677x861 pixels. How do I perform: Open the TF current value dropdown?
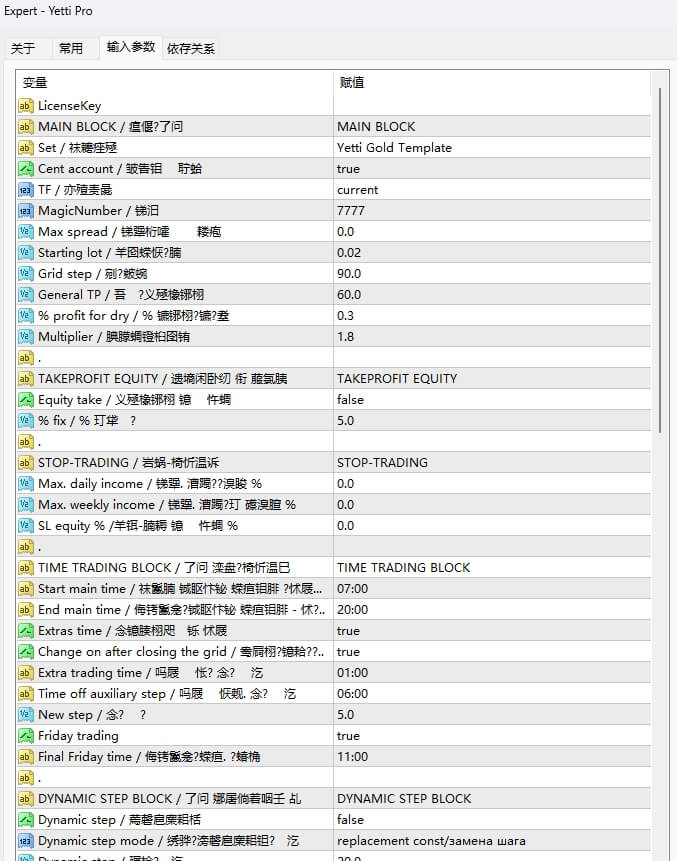(492, 190)
